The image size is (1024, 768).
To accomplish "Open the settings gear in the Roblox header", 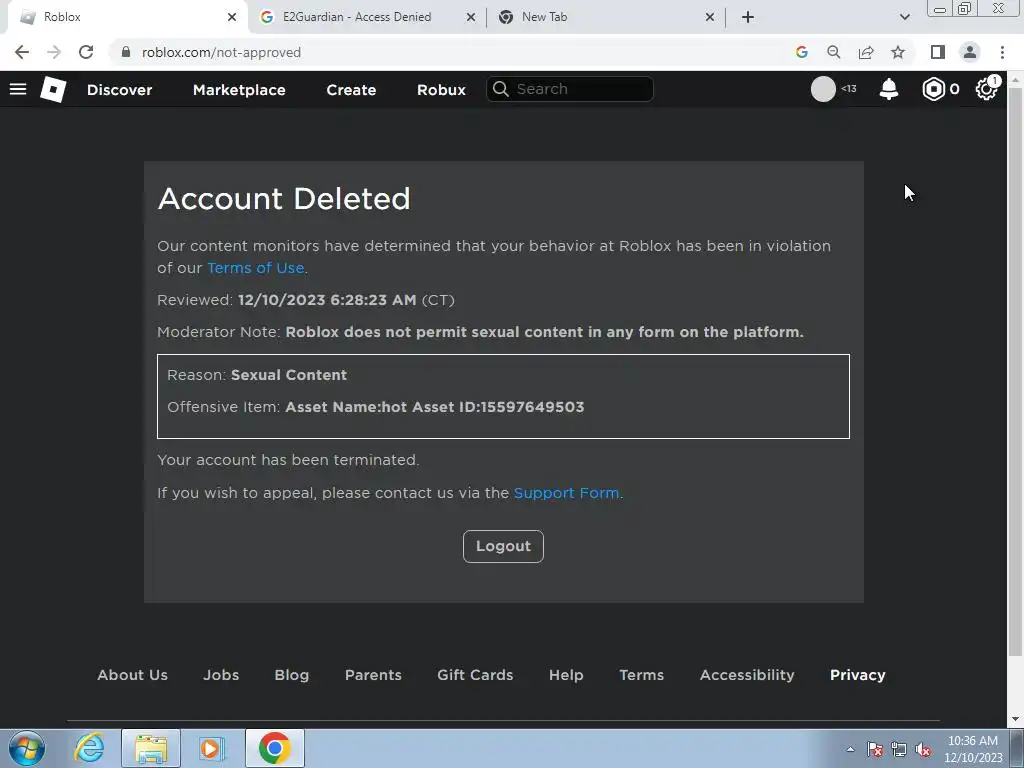I will (x=986, y=89).
